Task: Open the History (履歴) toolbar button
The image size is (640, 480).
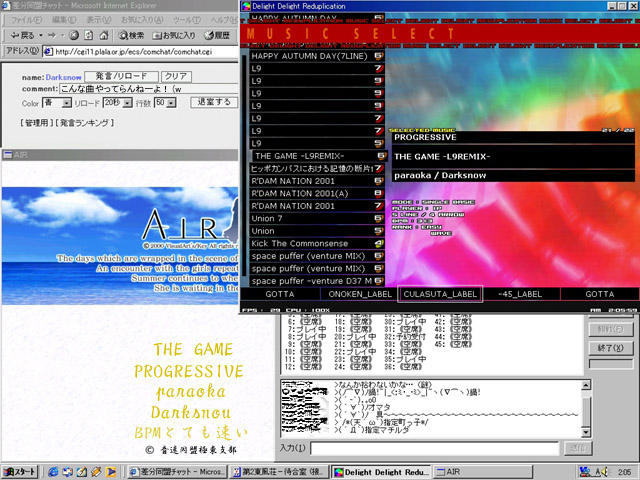Action: [x=219, y=35]
